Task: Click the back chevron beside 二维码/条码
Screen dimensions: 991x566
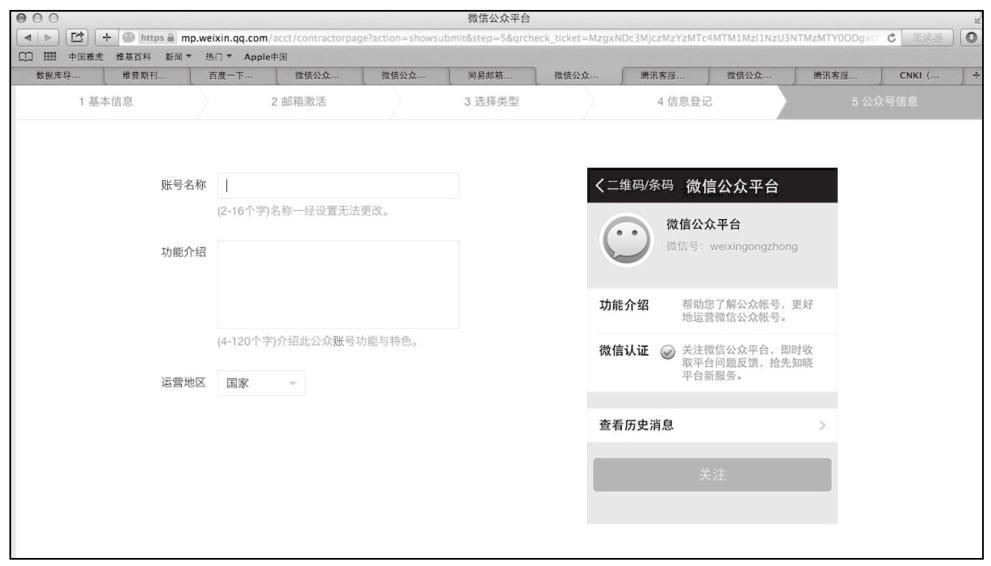Action: coord(599,186)
